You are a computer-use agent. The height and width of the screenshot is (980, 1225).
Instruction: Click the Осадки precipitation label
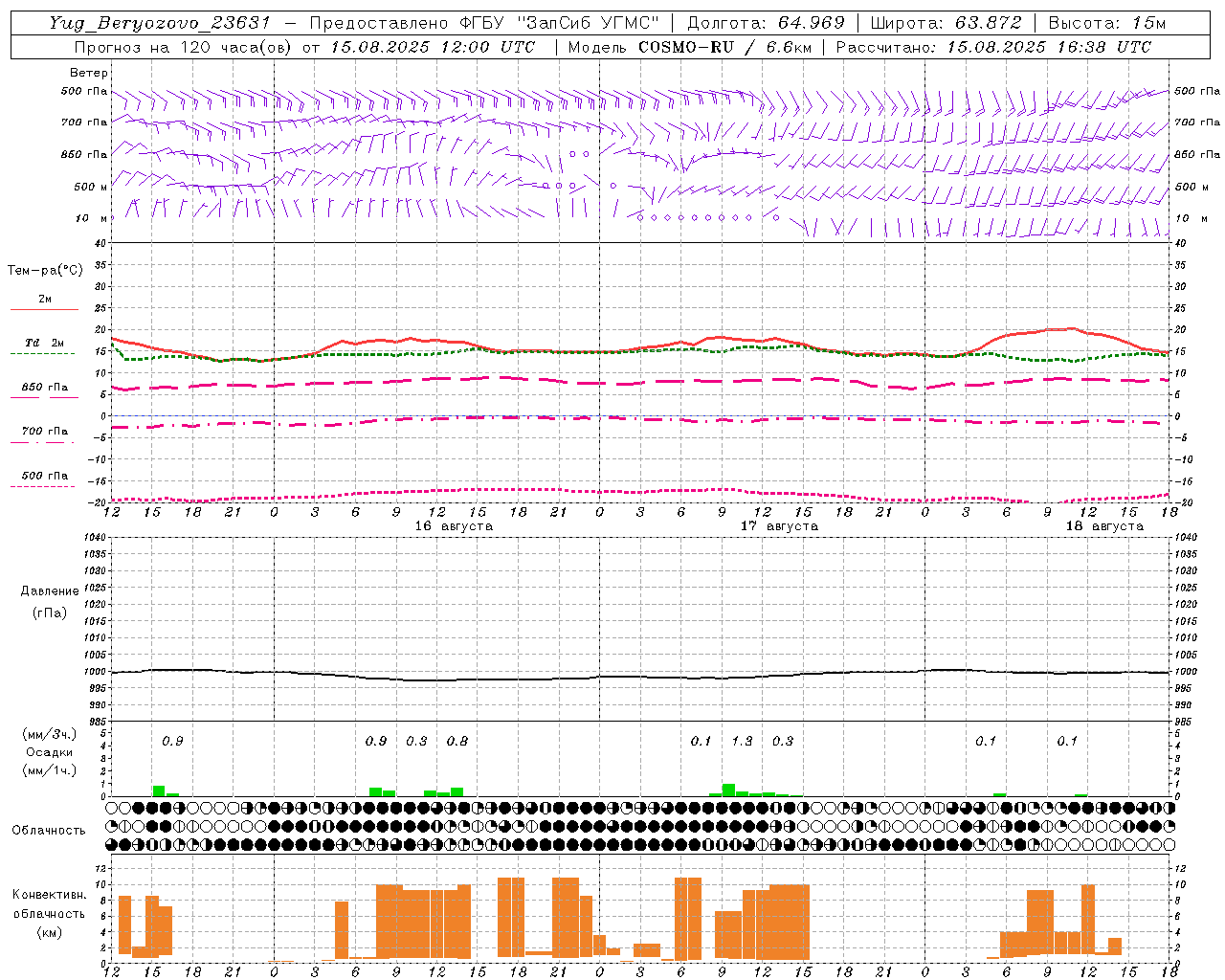coord(50,753)
